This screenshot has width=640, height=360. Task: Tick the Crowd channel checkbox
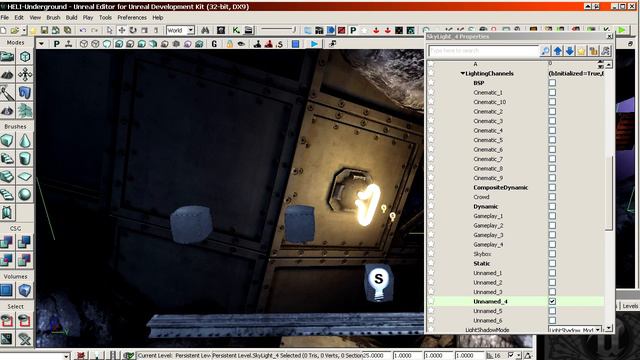tap(552, 197)
